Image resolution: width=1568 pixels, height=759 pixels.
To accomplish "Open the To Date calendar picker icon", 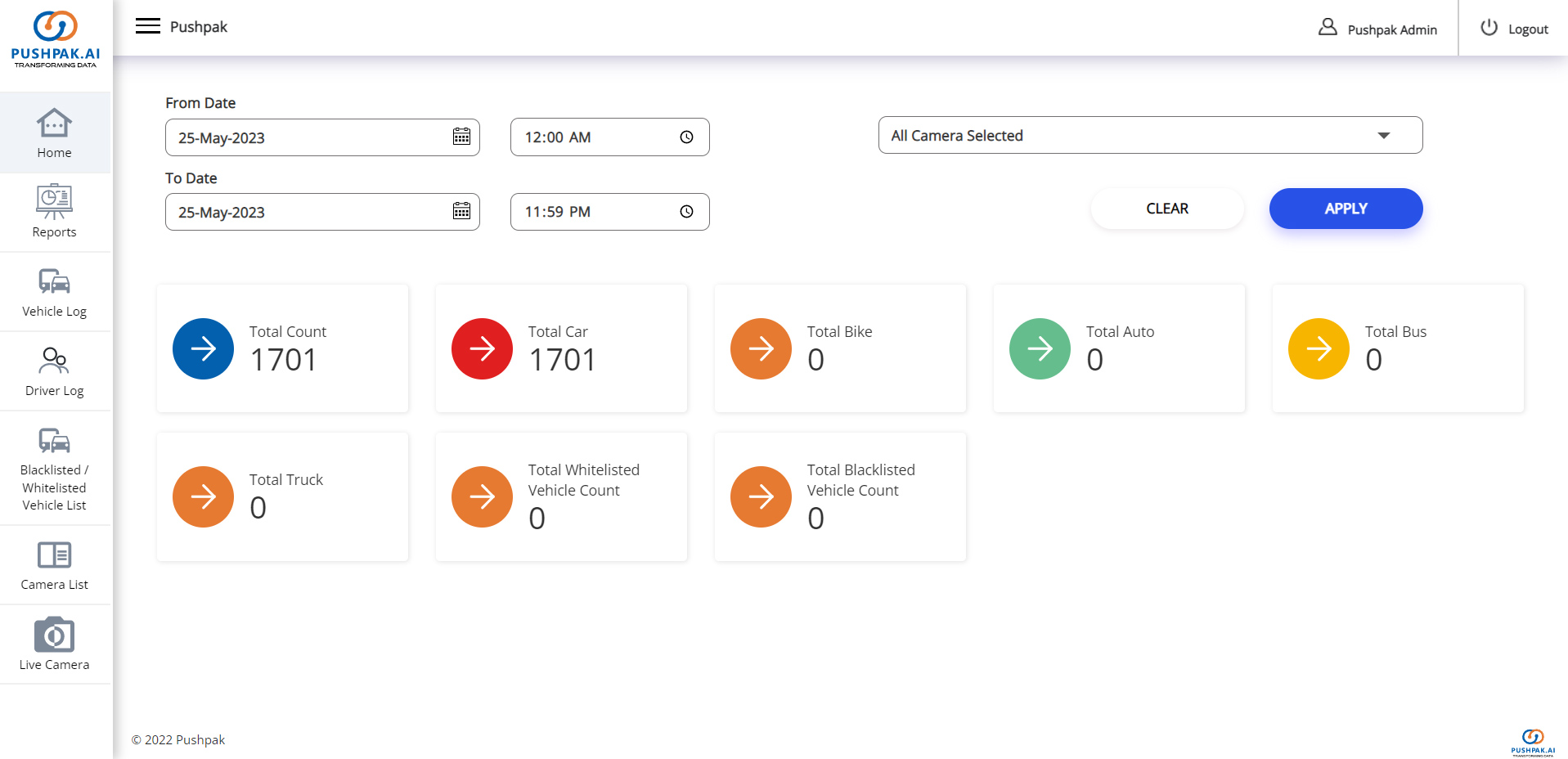I will pos(461,211).
